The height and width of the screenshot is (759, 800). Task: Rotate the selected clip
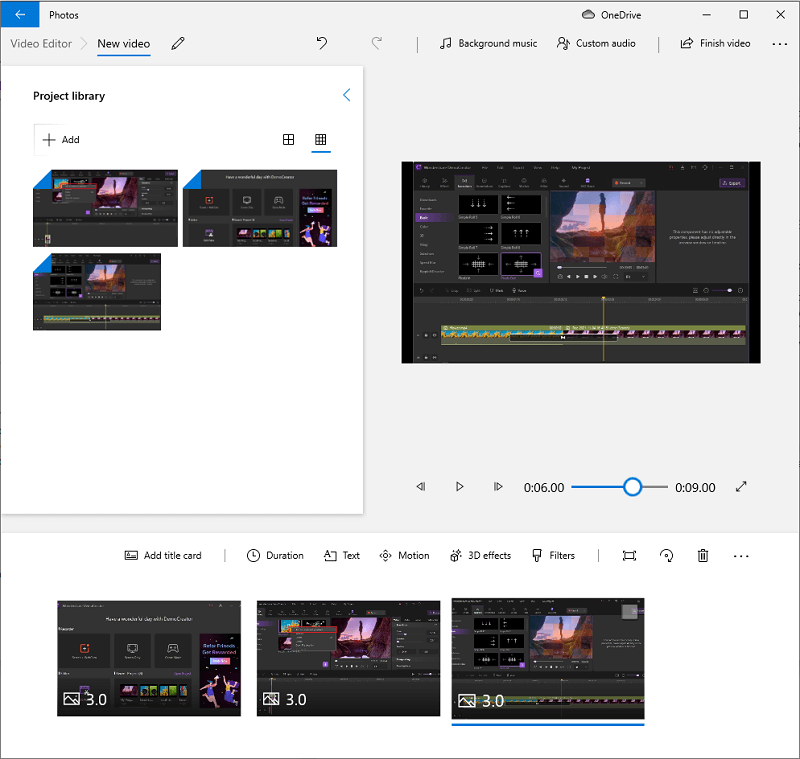(667, 555)
